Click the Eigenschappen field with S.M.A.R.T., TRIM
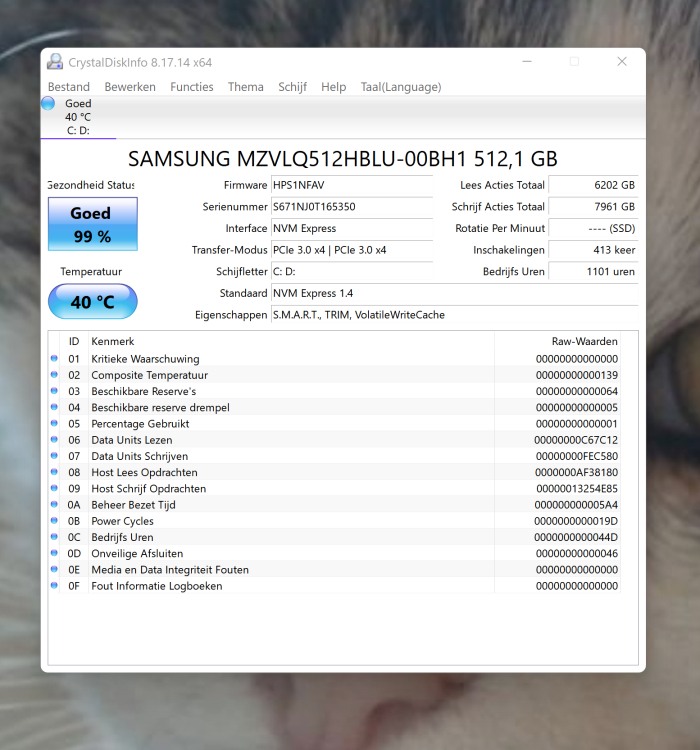The width and height of the screenshot is (700, 750). 455,315
